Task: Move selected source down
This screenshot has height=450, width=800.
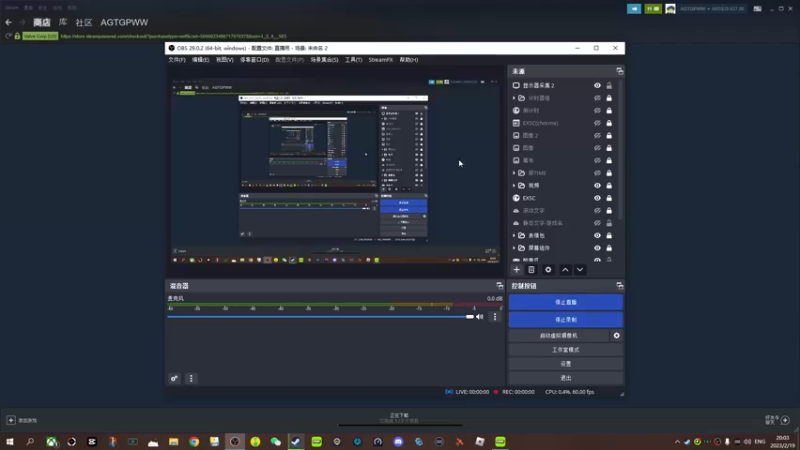Action: (x=580, y=270)
